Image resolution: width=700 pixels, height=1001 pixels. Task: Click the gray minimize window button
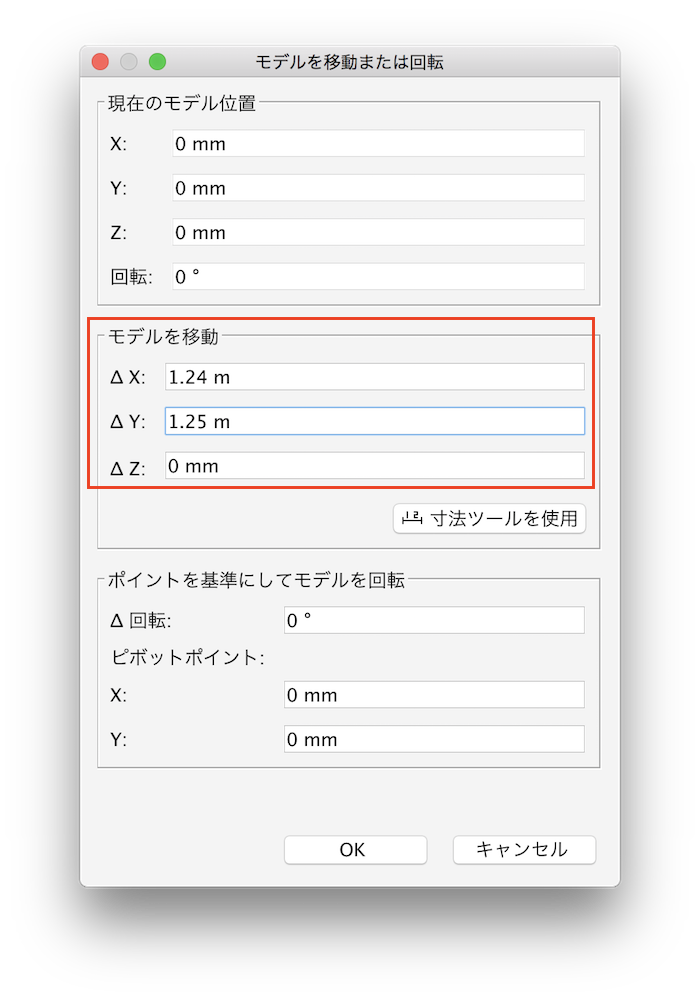129,62
